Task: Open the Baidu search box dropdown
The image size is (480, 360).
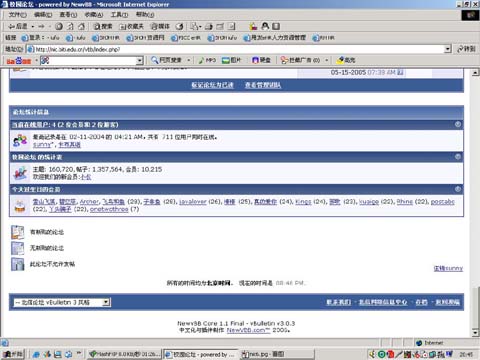Action: [140, 60]
